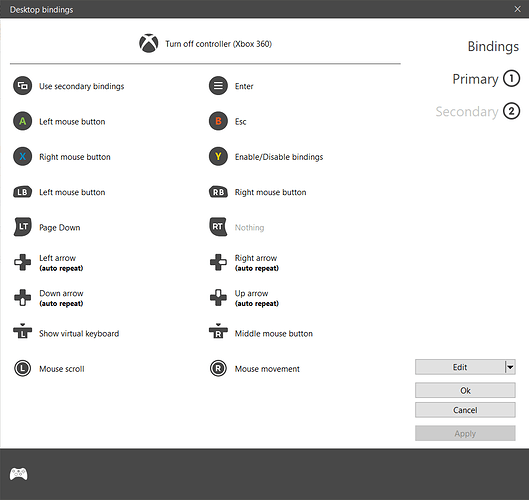
Task: Click the X button icon
Action: click(23, 157)
